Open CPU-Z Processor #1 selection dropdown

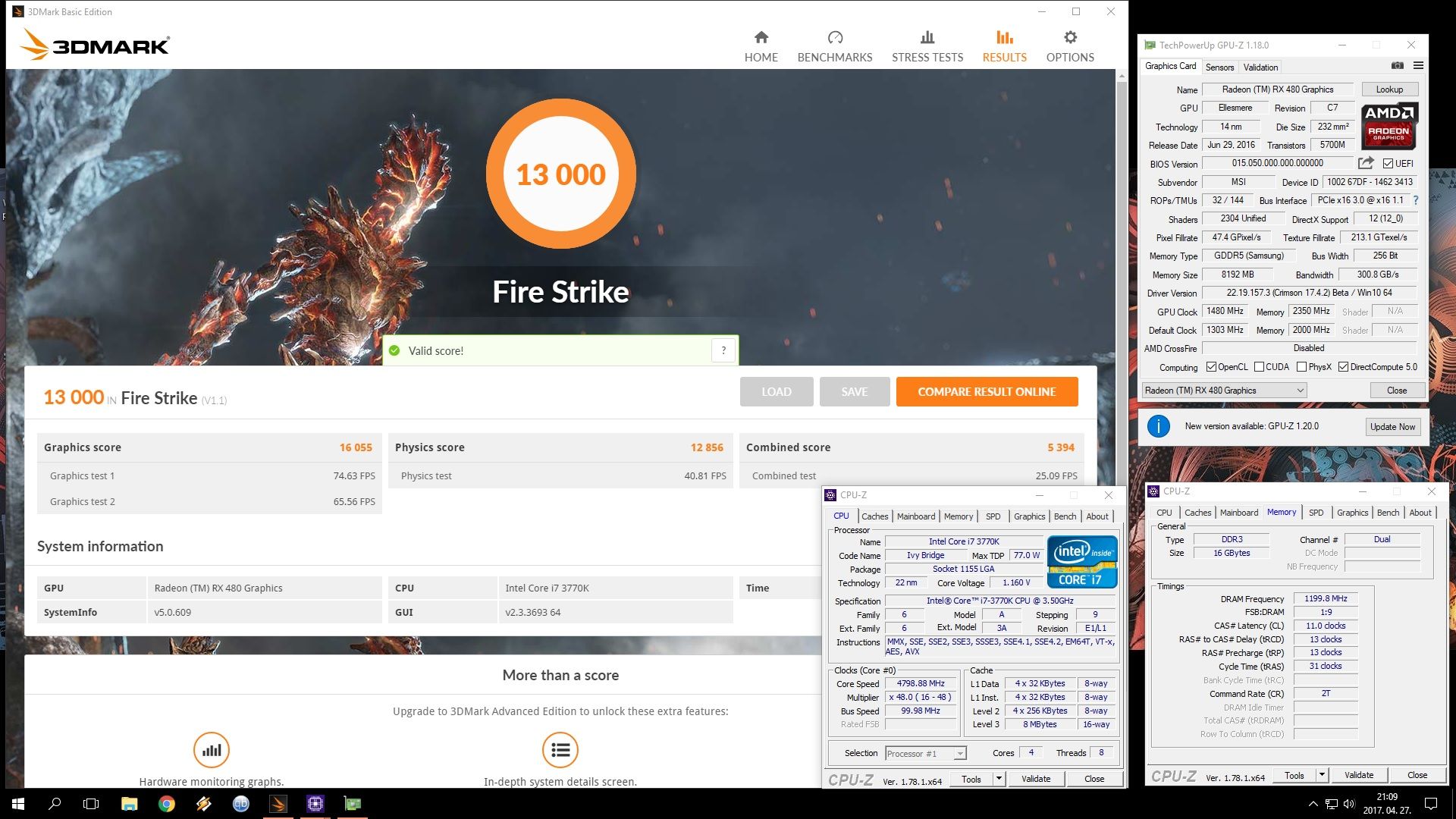pos(960,754)
